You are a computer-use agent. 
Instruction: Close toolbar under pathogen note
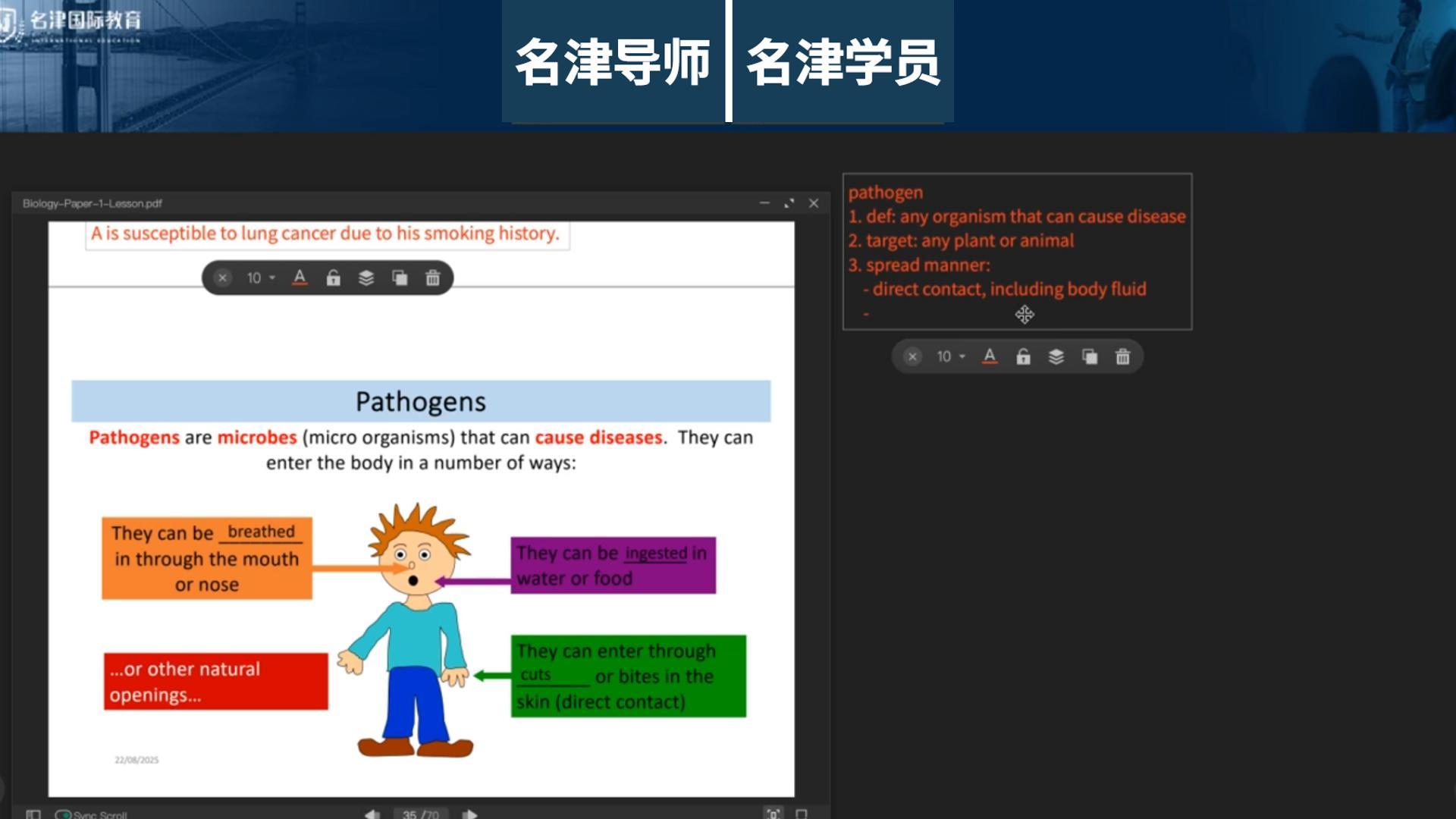tap(912, 356)
